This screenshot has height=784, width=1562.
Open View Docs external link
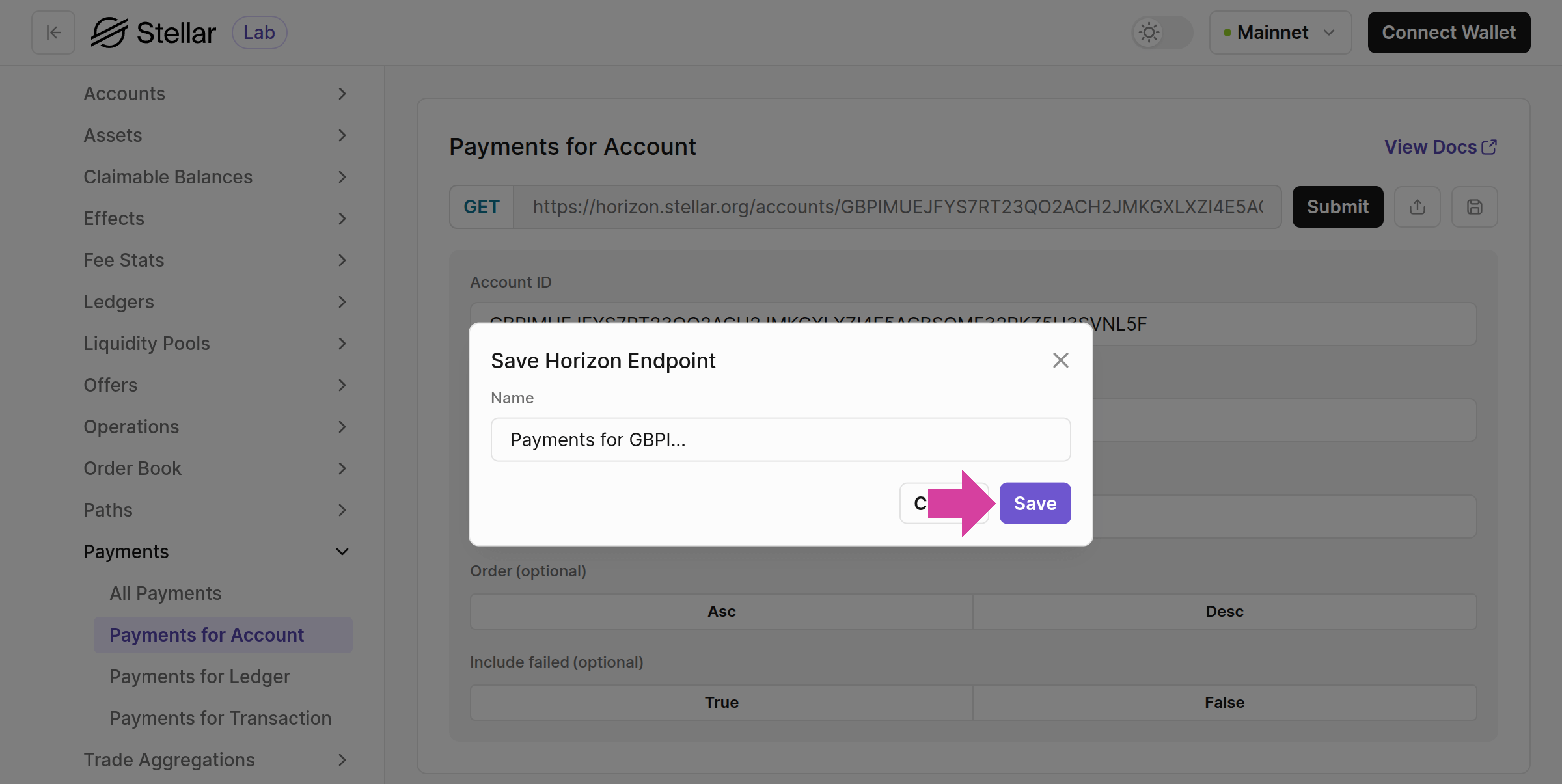(x=1440, y=147)
